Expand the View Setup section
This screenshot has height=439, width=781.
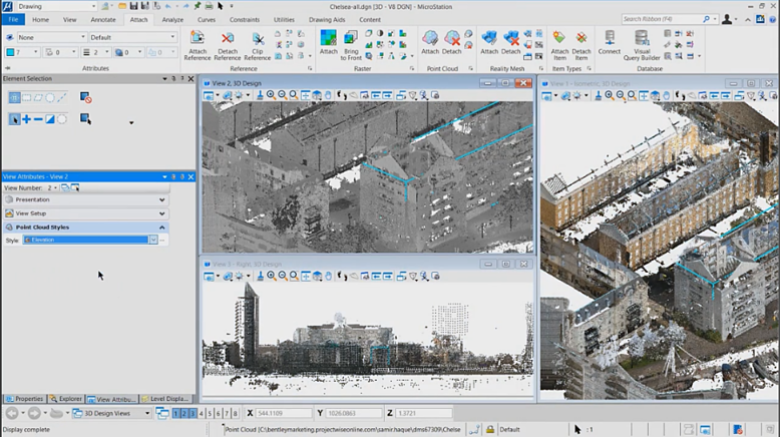point(85,213)
